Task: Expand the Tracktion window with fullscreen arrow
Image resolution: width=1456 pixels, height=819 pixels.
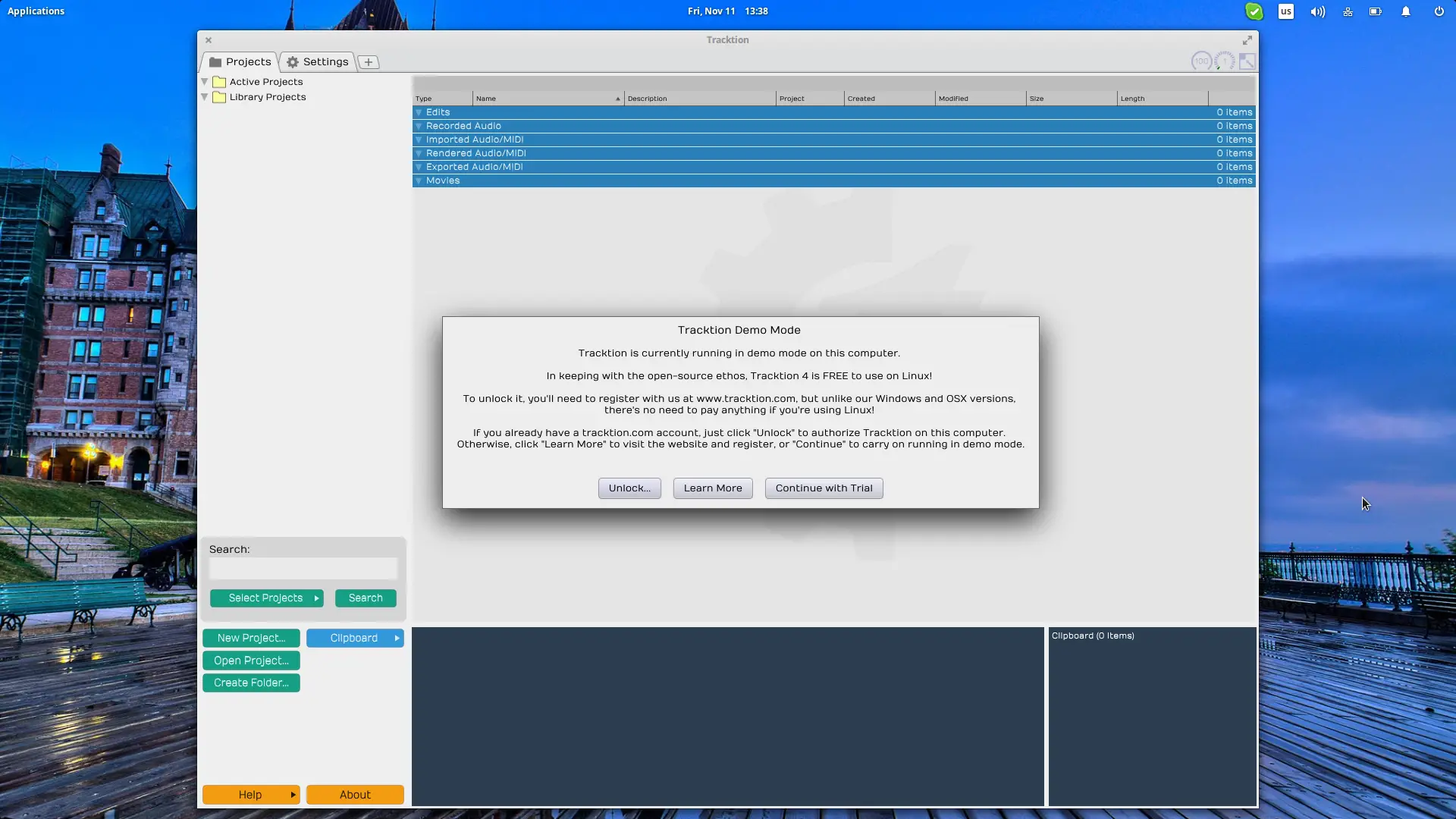Action: [1247, 40]
